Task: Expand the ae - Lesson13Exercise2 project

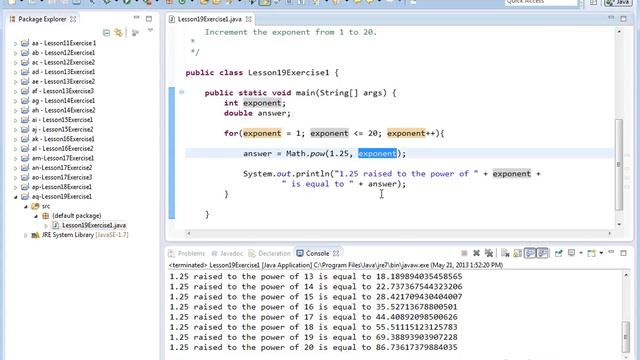Action: [16, 82]
